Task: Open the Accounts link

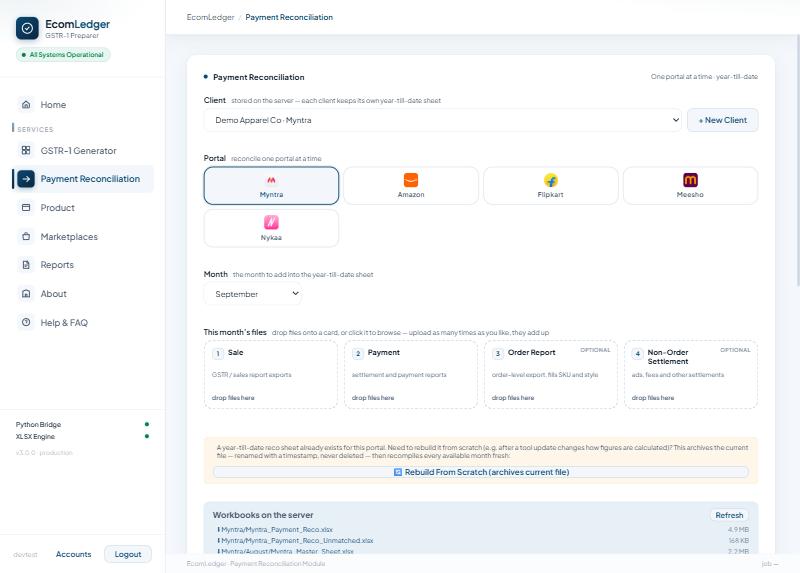Action: 73,554
